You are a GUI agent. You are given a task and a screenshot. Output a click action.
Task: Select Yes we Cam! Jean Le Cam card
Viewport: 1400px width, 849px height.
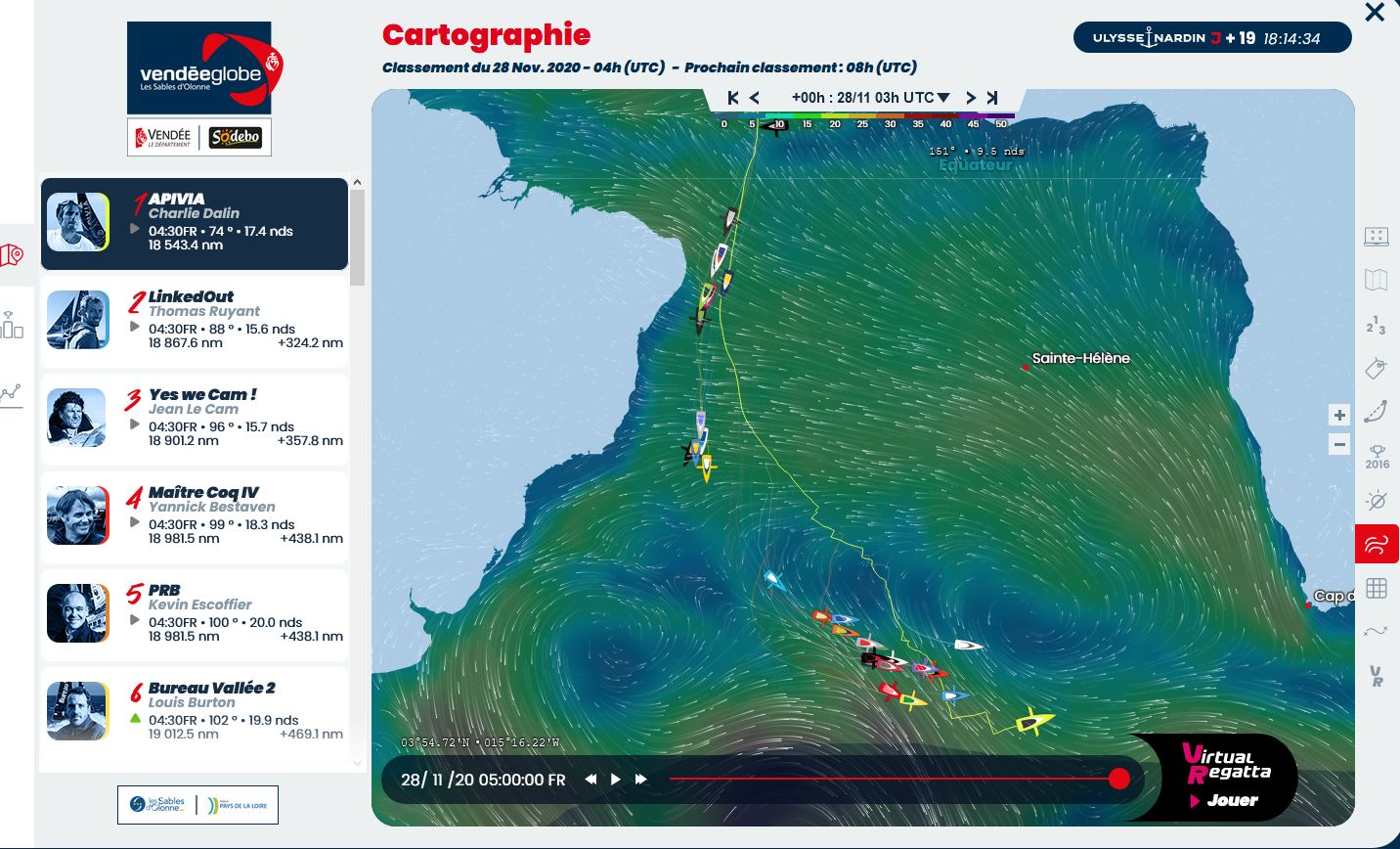tap(195, 419)
